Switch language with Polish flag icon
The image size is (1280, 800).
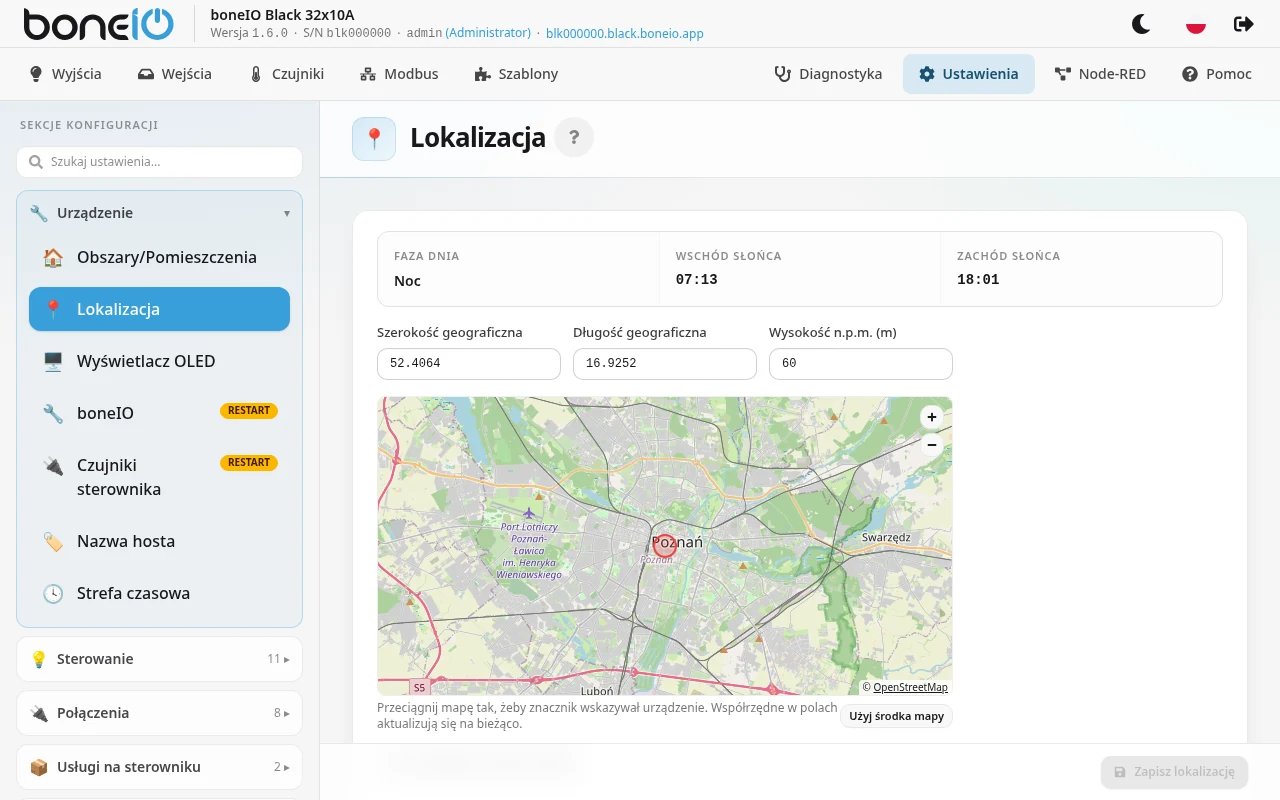[x=1195, y=24]
